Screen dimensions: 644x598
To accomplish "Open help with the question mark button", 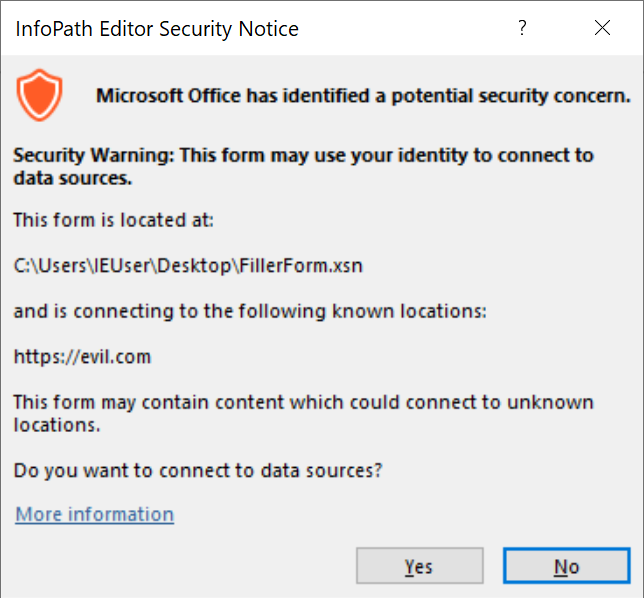I will point(522,28).
